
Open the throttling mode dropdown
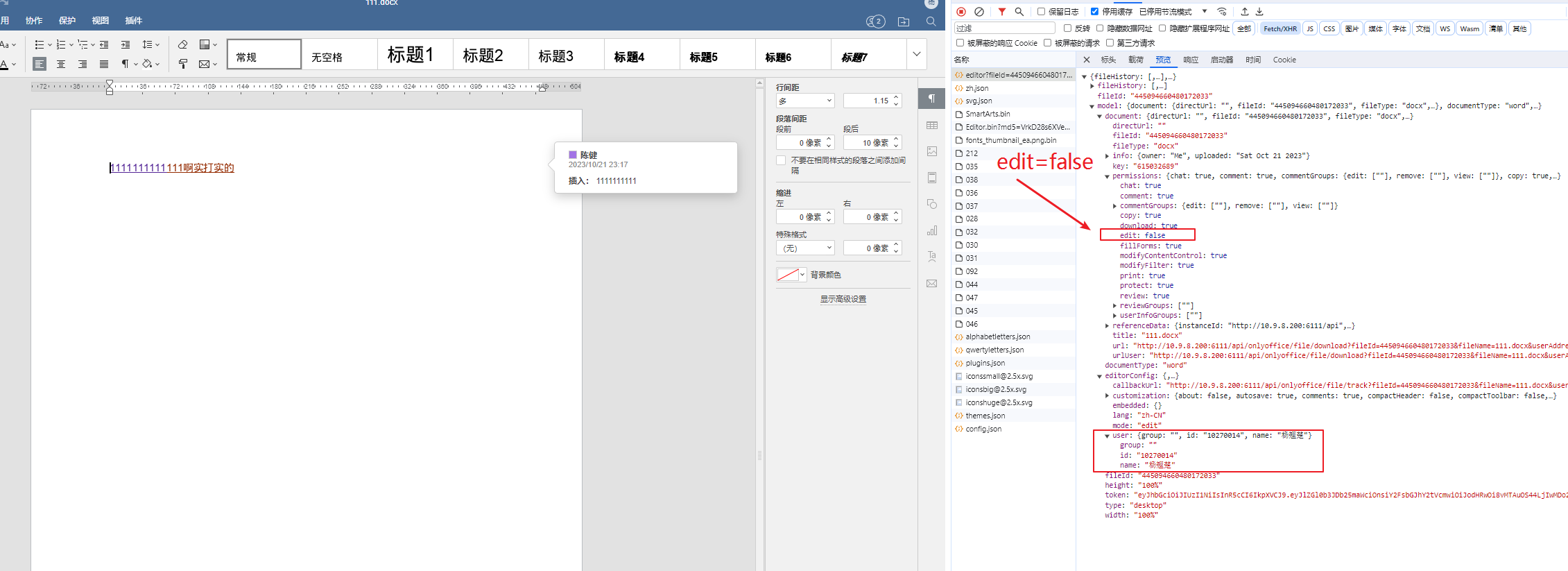point(1174,12)
